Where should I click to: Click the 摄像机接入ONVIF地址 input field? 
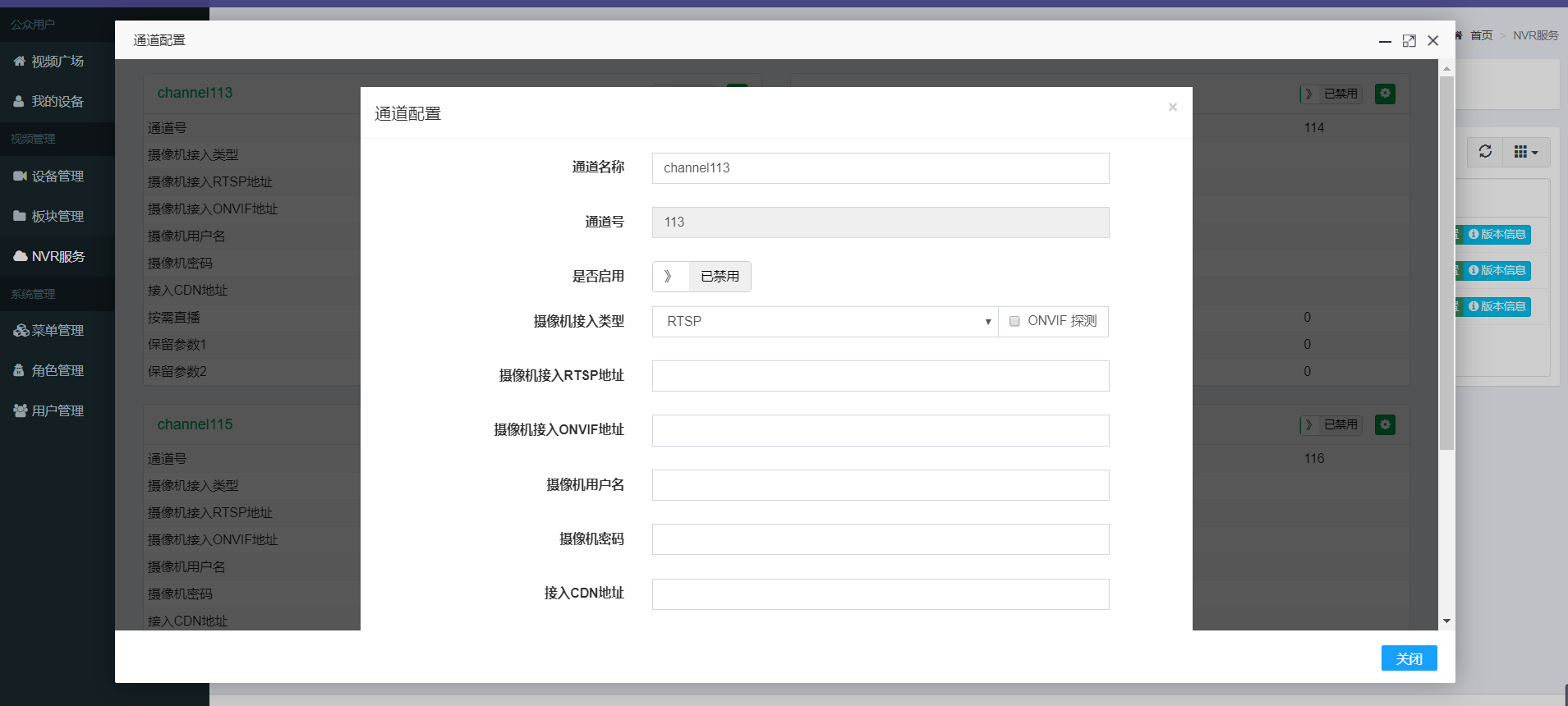(881, 430)
